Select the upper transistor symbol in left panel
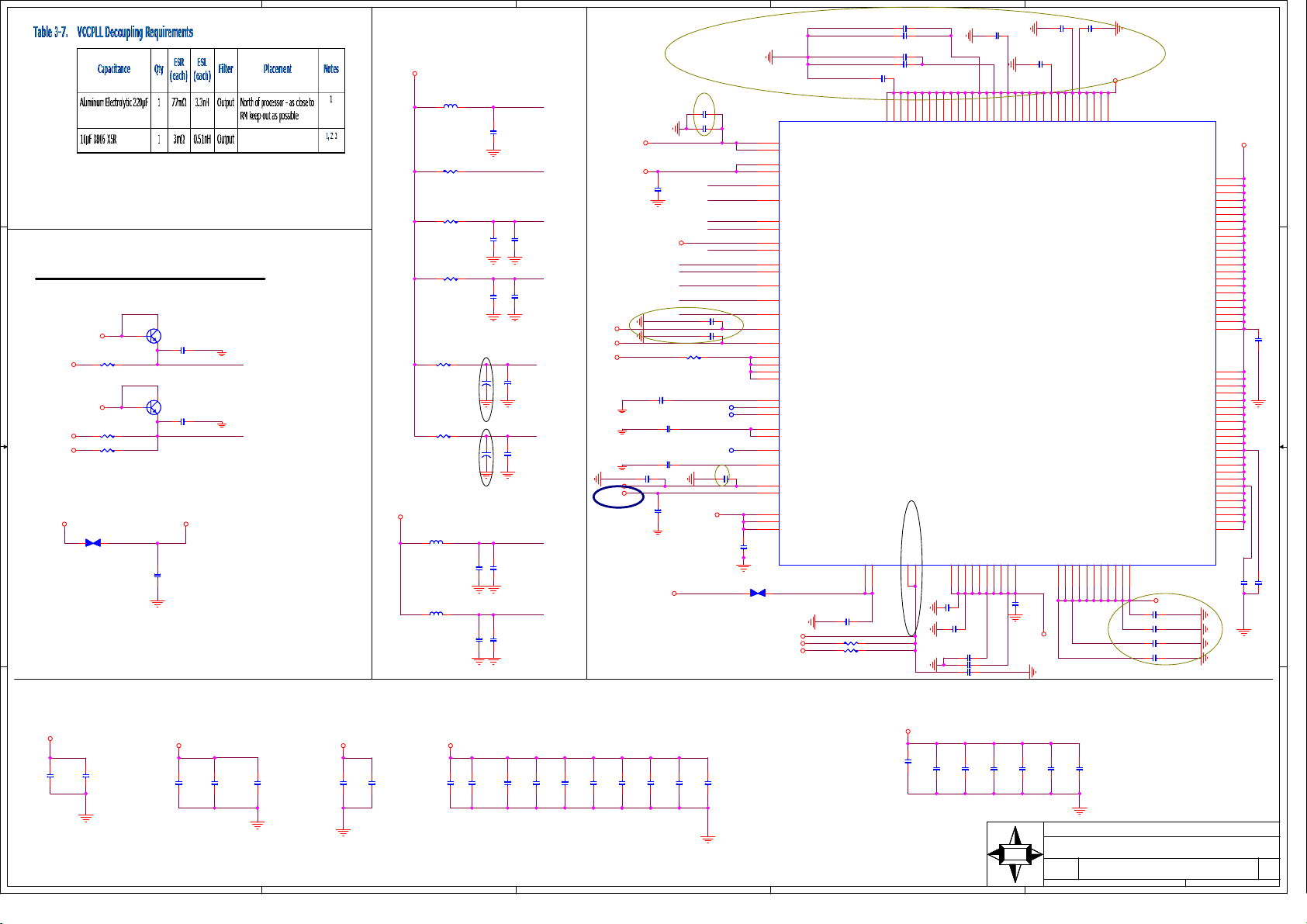The height and width of the screenshot is (924, 1307). tap(154, 336)
